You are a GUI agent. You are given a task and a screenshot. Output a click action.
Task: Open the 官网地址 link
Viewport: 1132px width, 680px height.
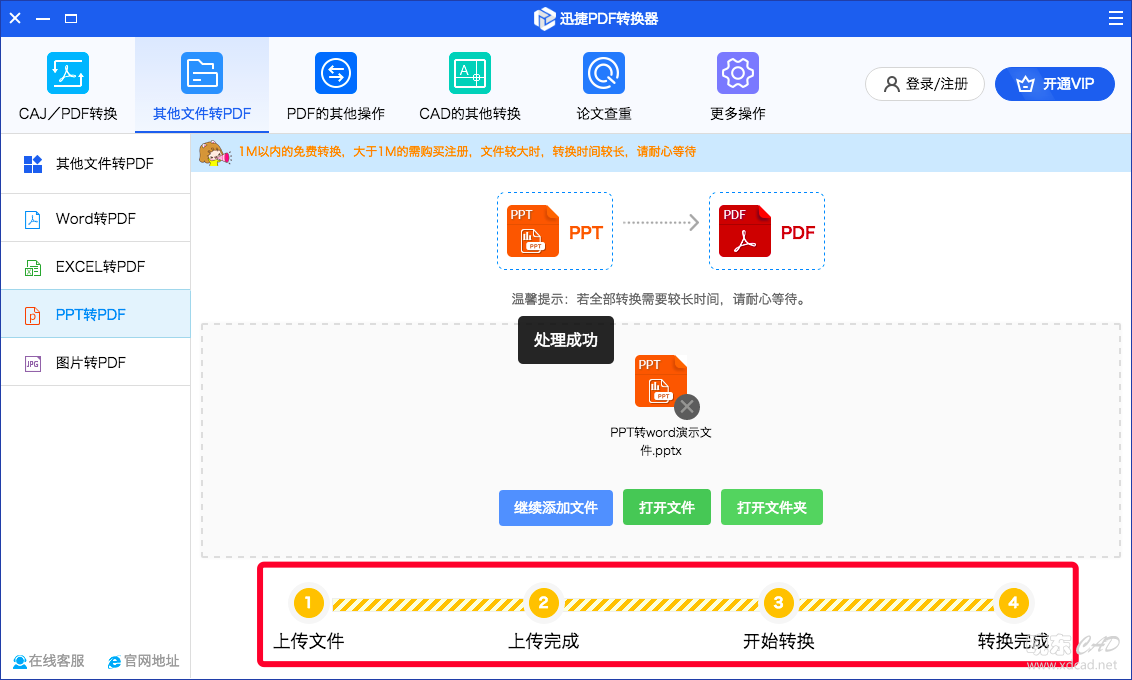(x=143, y=661)
